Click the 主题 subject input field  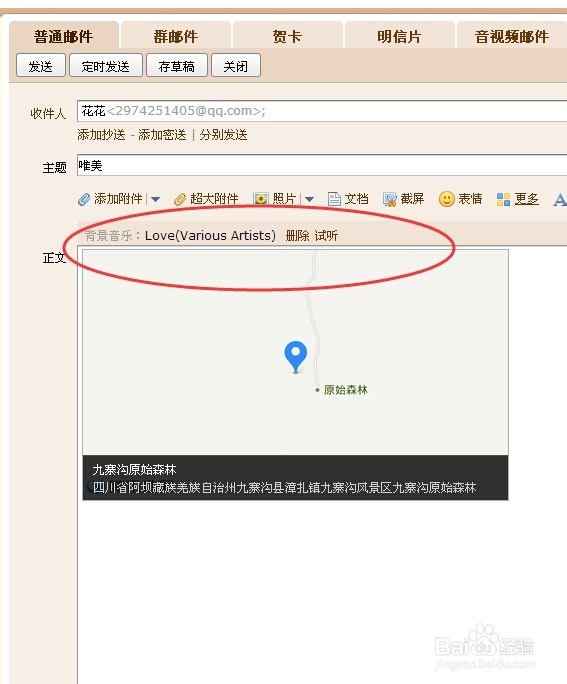(x=322, y=165)
